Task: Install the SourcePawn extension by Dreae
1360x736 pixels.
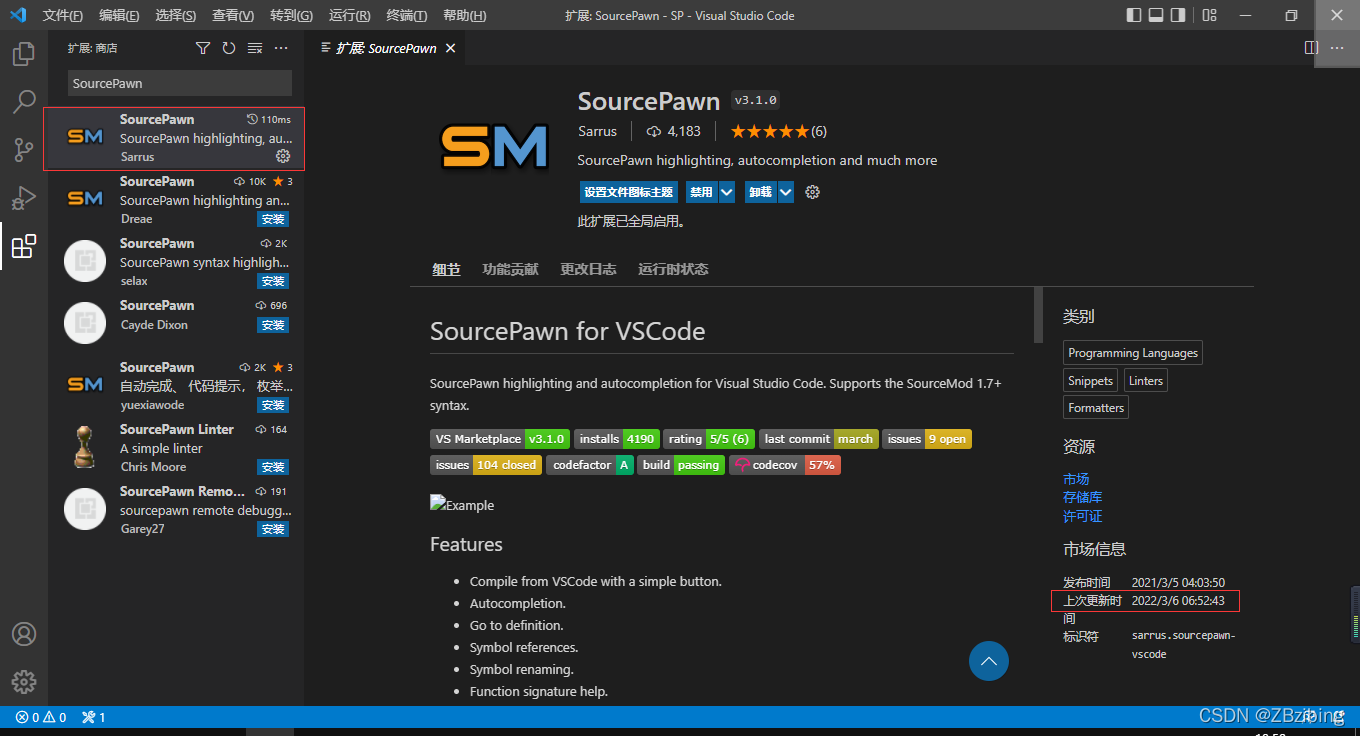Action: 273,219
